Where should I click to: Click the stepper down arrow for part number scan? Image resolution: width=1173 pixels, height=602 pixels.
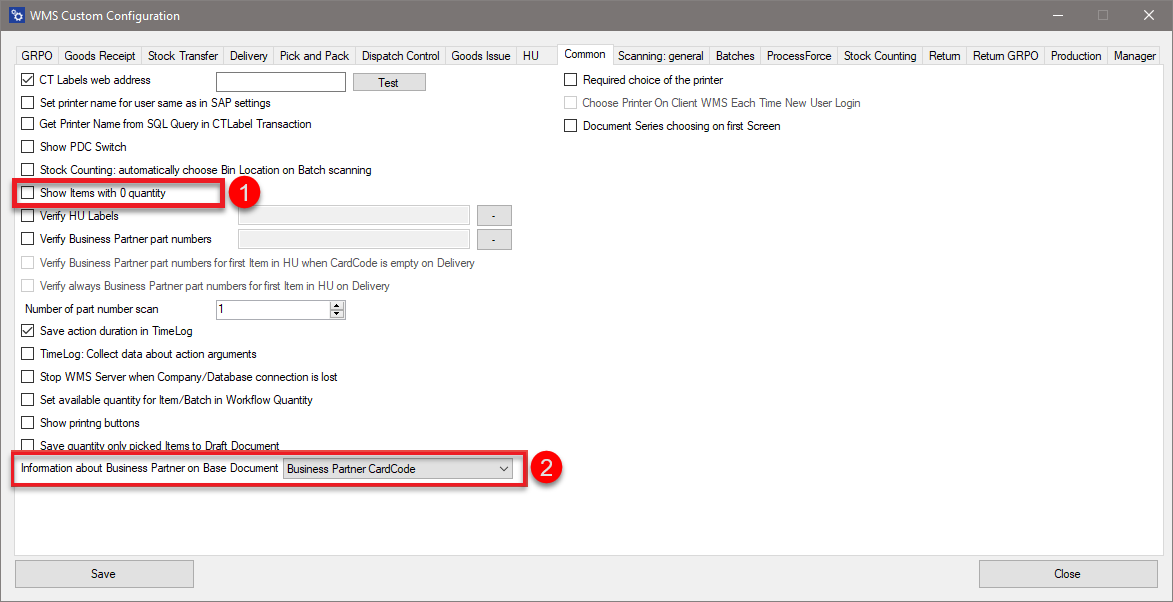(x=337, y=314)
